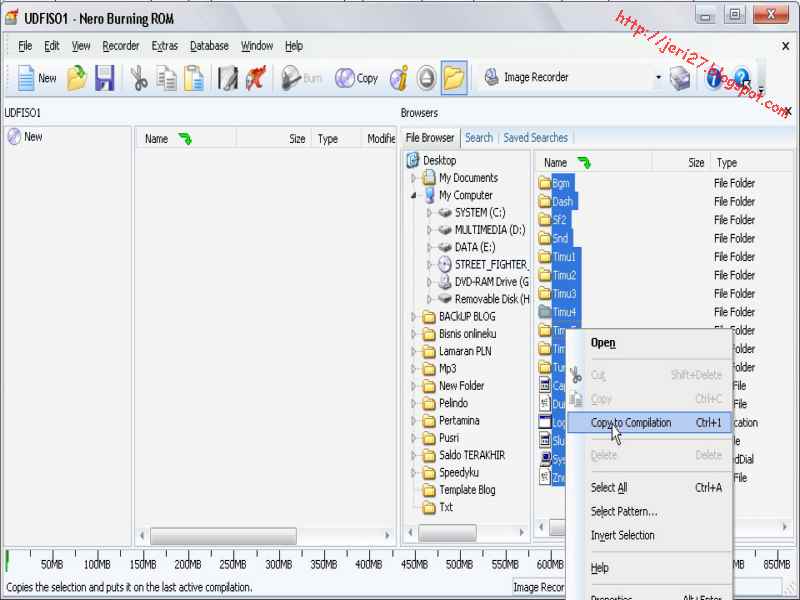
Task: Choose Open in the context menu
Action: pyautogui.click(x=649, y=343)
